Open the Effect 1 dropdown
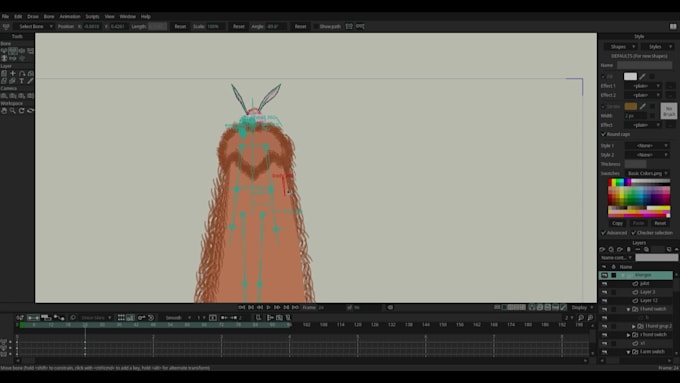This screenshot has height=383, width=680. pyautogui.click(x=643, y=86)
